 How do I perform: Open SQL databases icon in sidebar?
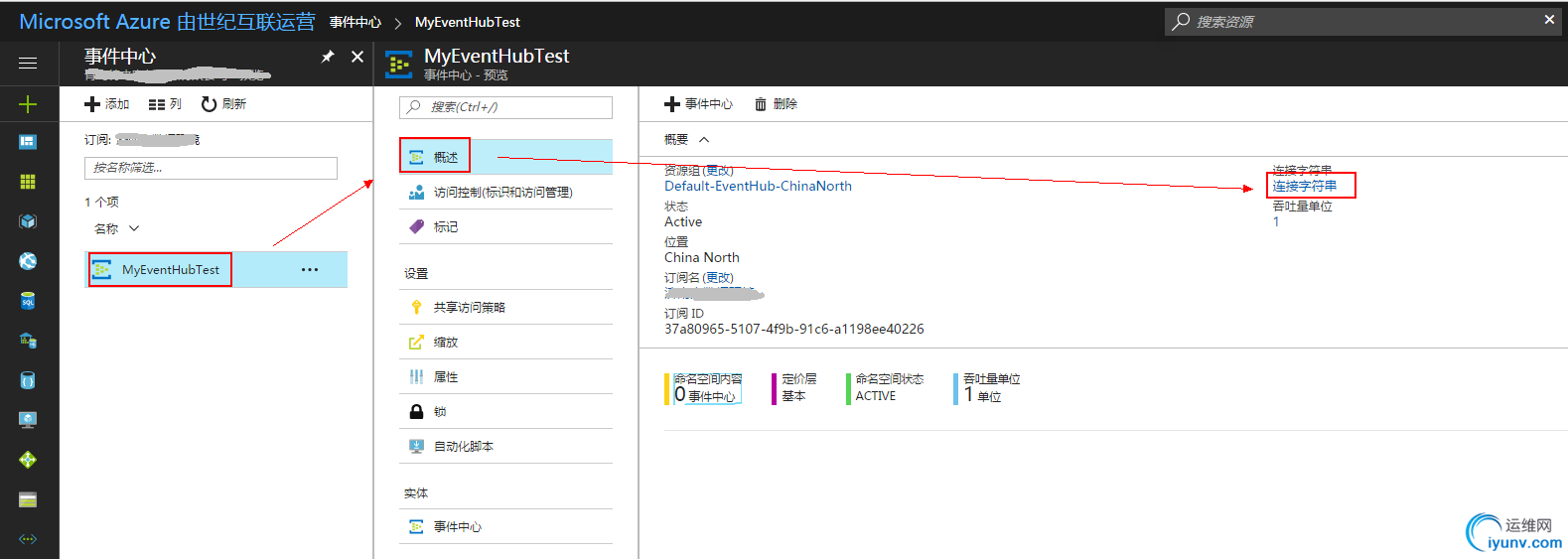[28, 301]
